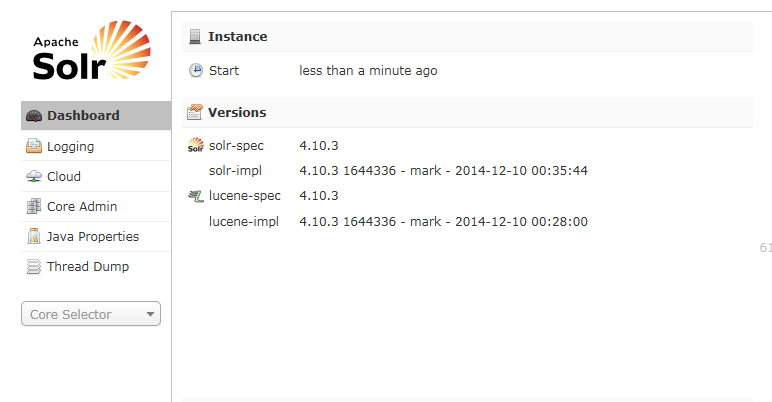The width and height of the screenshot is (772, 402).
Task: Select Java Properties in sidebar
Action: click(x=93, y=237)
